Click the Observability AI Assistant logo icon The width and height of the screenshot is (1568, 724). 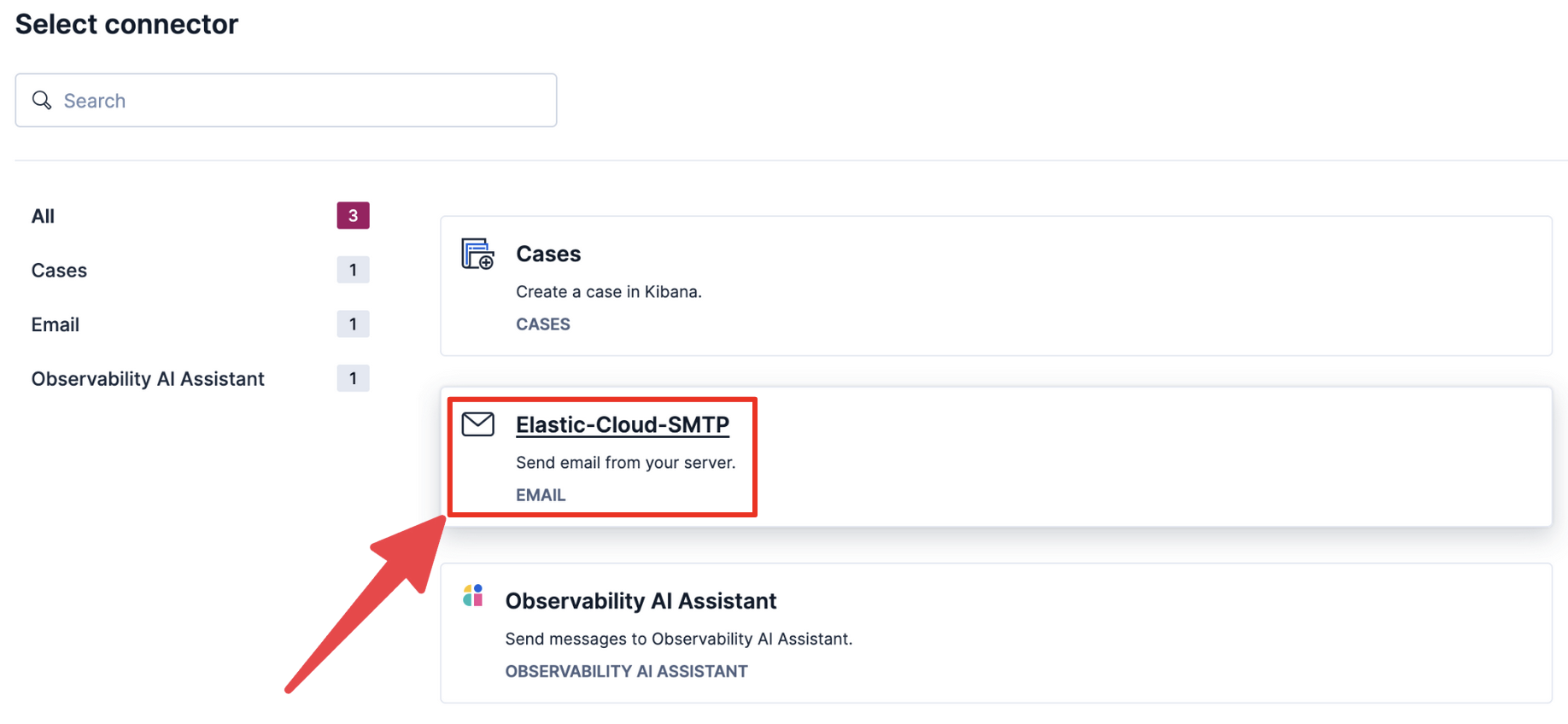[473, 596]
